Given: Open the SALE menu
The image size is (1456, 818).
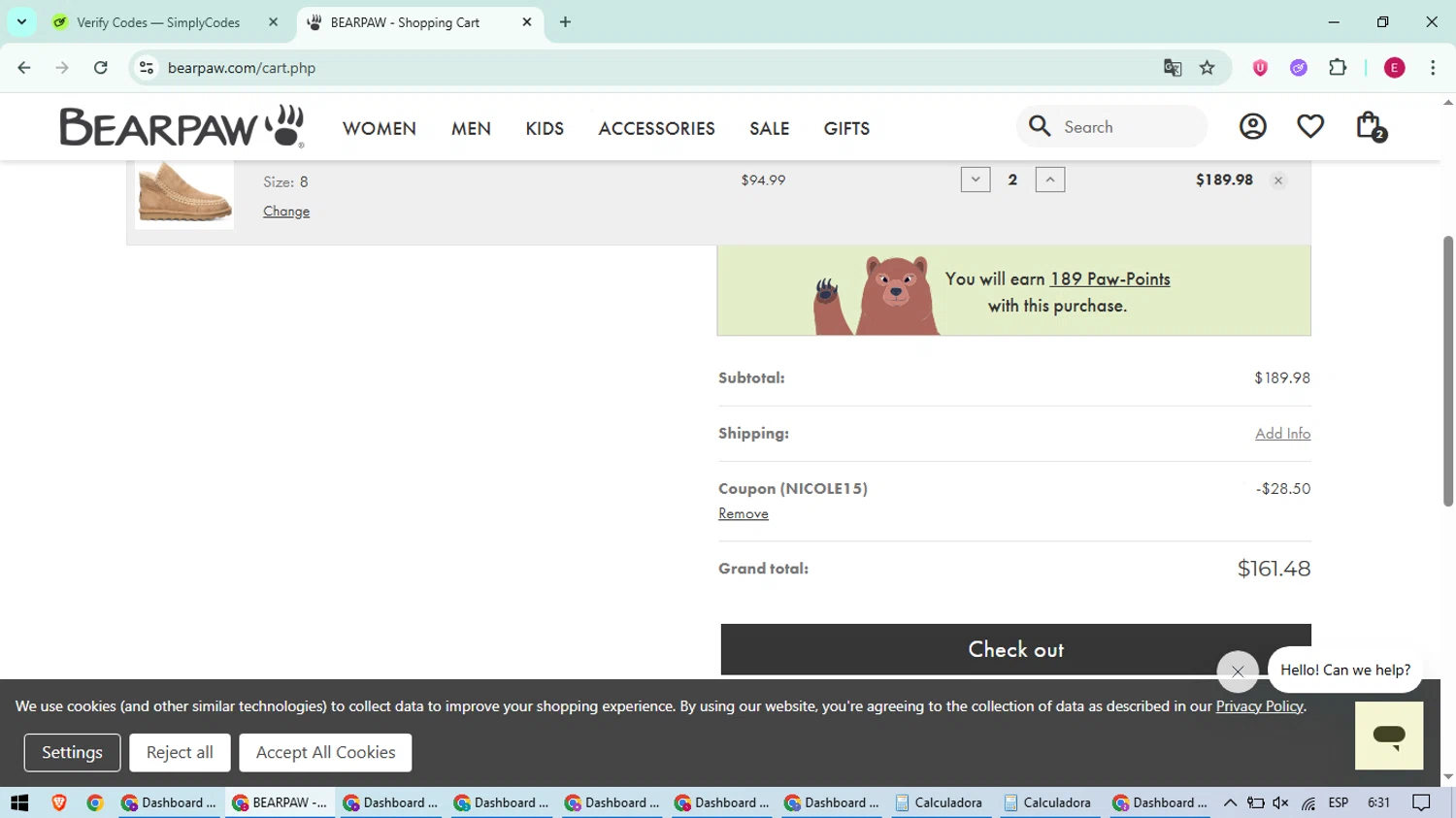Looking at the screenshot, I should (770, 128).
